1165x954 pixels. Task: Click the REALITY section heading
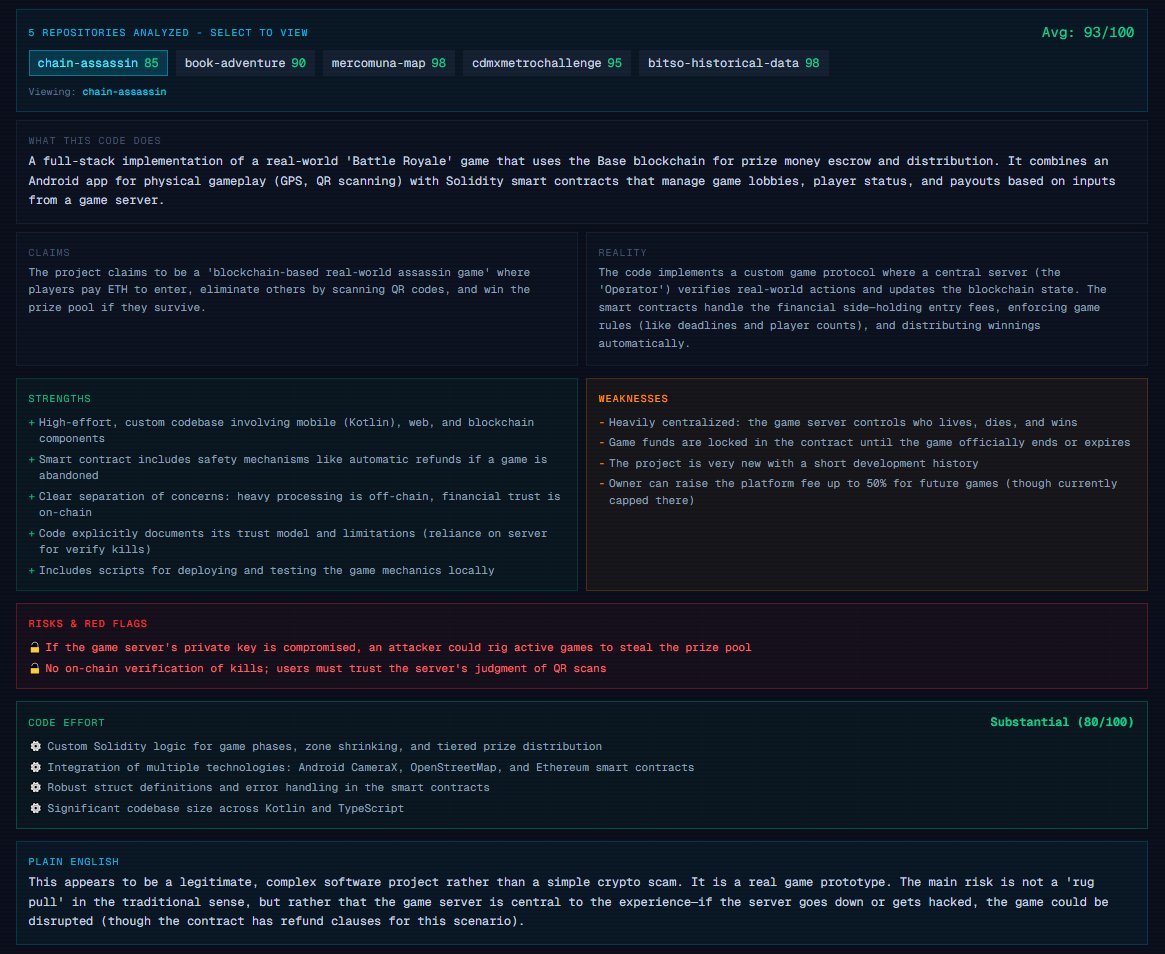pos(623,253)
